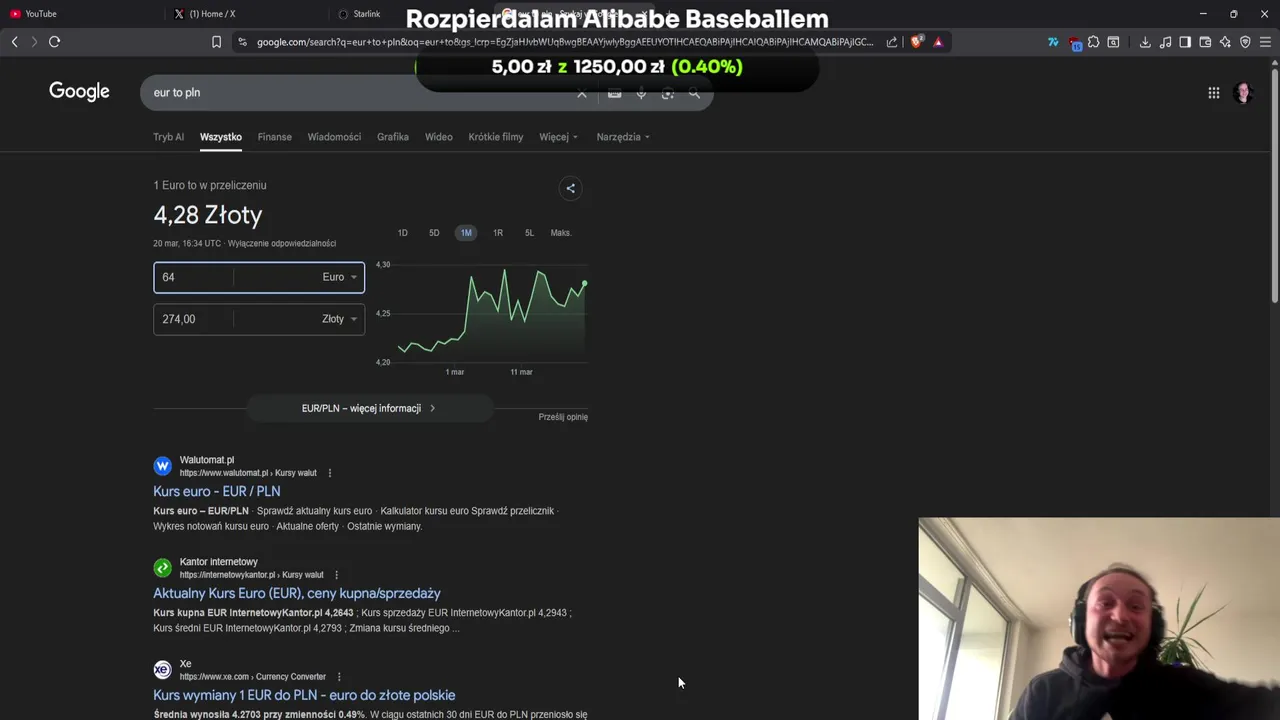This screenshot has width=1280, height=720.
Task: Open the Brave Wallet icon
Action: (1205, 42)
